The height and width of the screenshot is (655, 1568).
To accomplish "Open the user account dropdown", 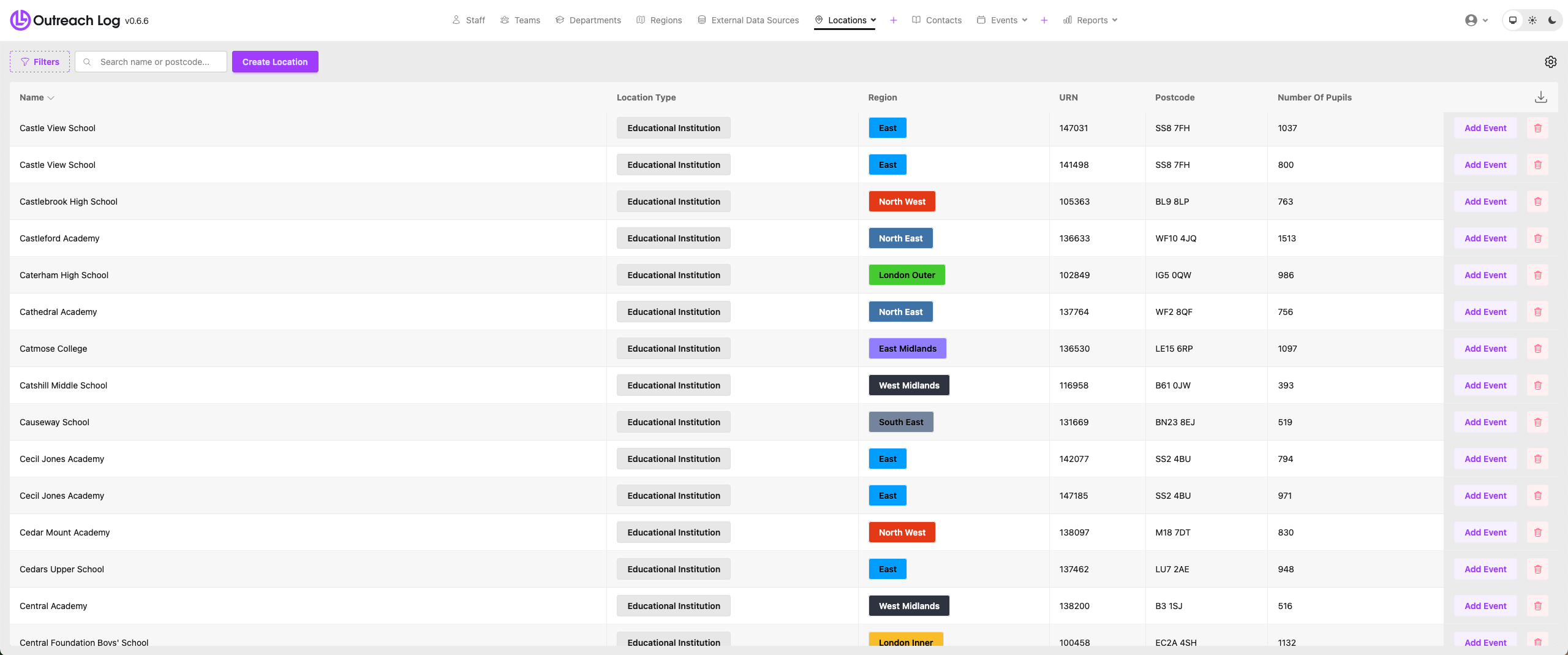I will (1476, 20).
